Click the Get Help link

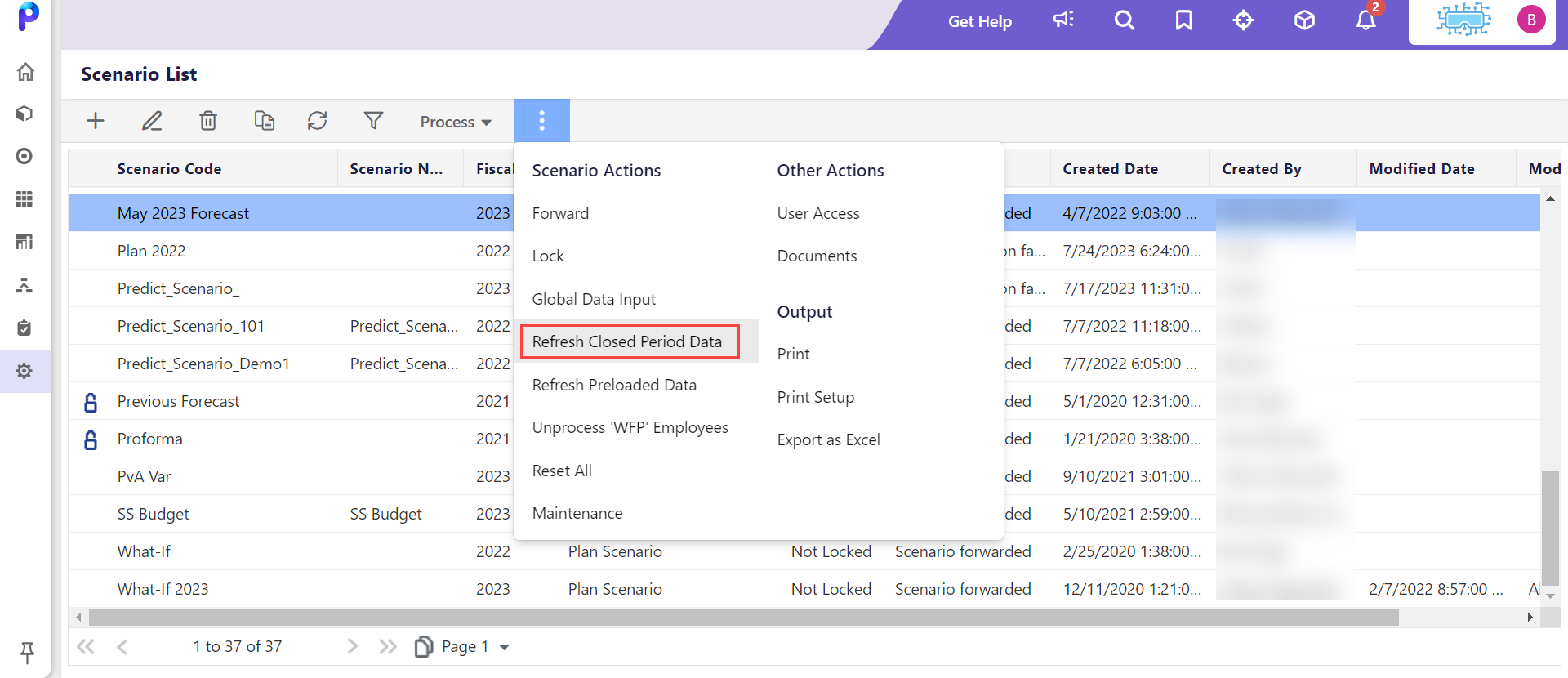pyautogui.click(x=980, y=21)
